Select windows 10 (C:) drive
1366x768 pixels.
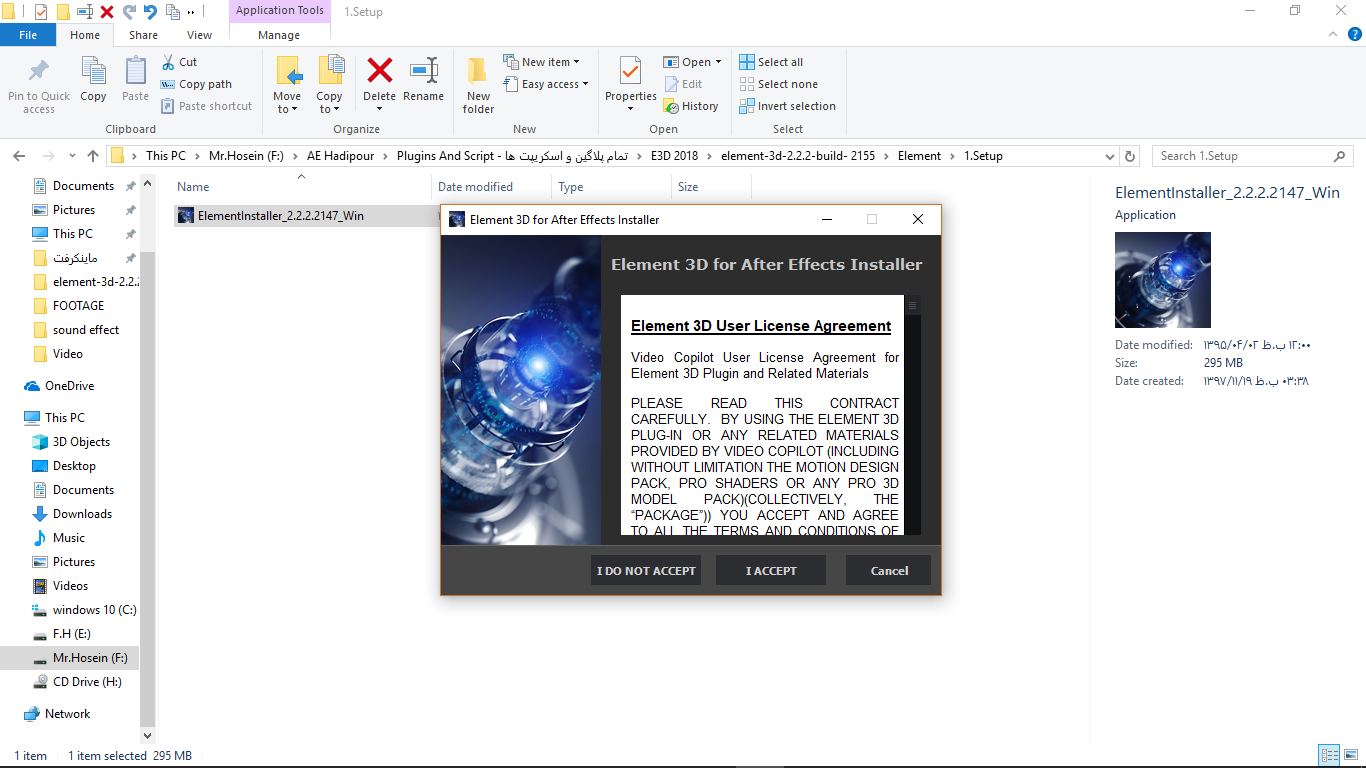(94, 610)
